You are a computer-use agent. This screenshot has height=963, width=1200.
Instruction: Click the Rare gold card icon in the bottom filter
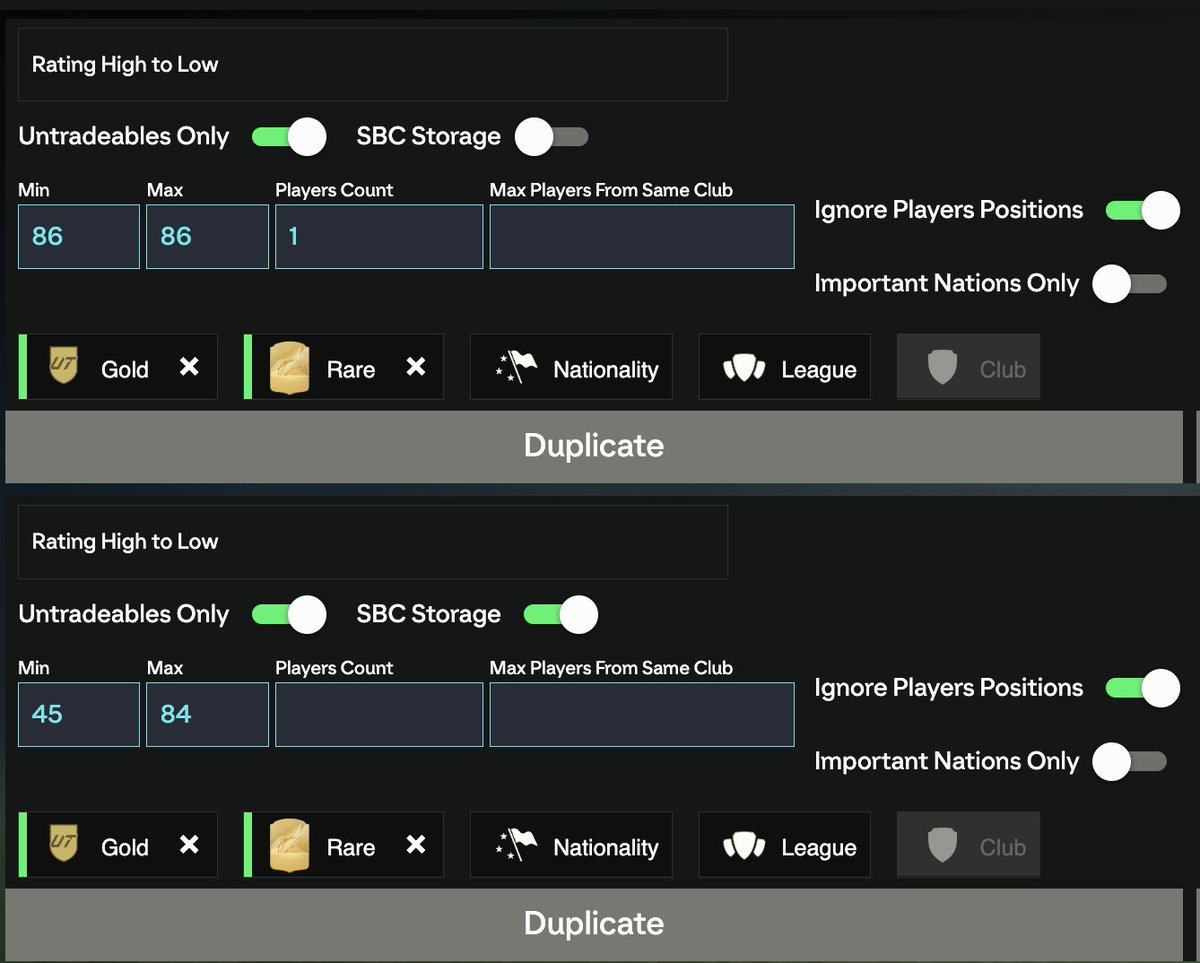click(x=289, y=846)
